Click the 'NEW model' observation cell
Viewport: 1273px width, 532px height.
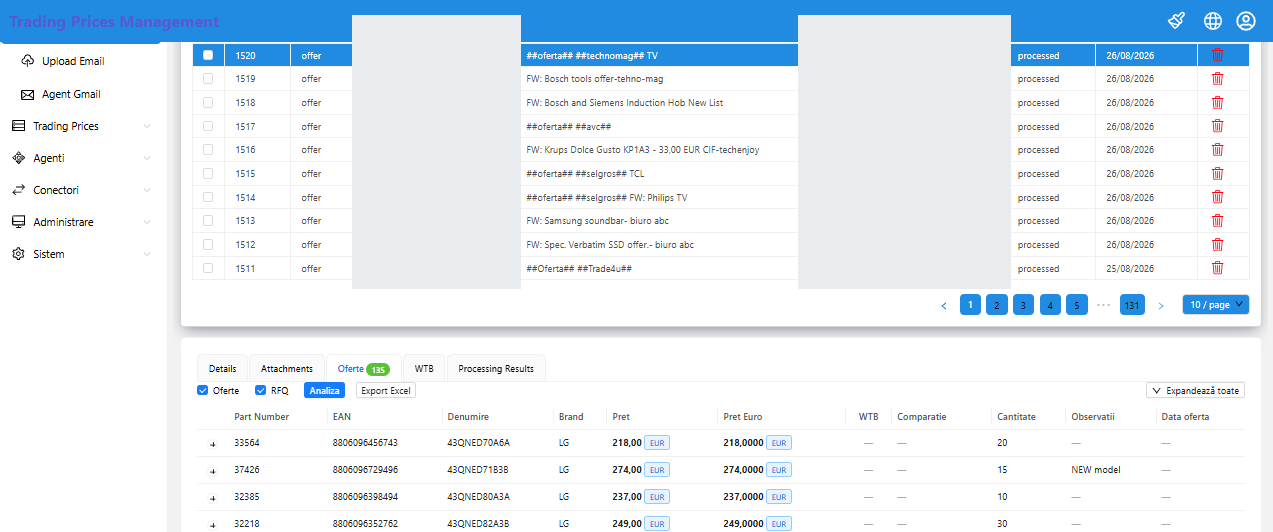1096,470
